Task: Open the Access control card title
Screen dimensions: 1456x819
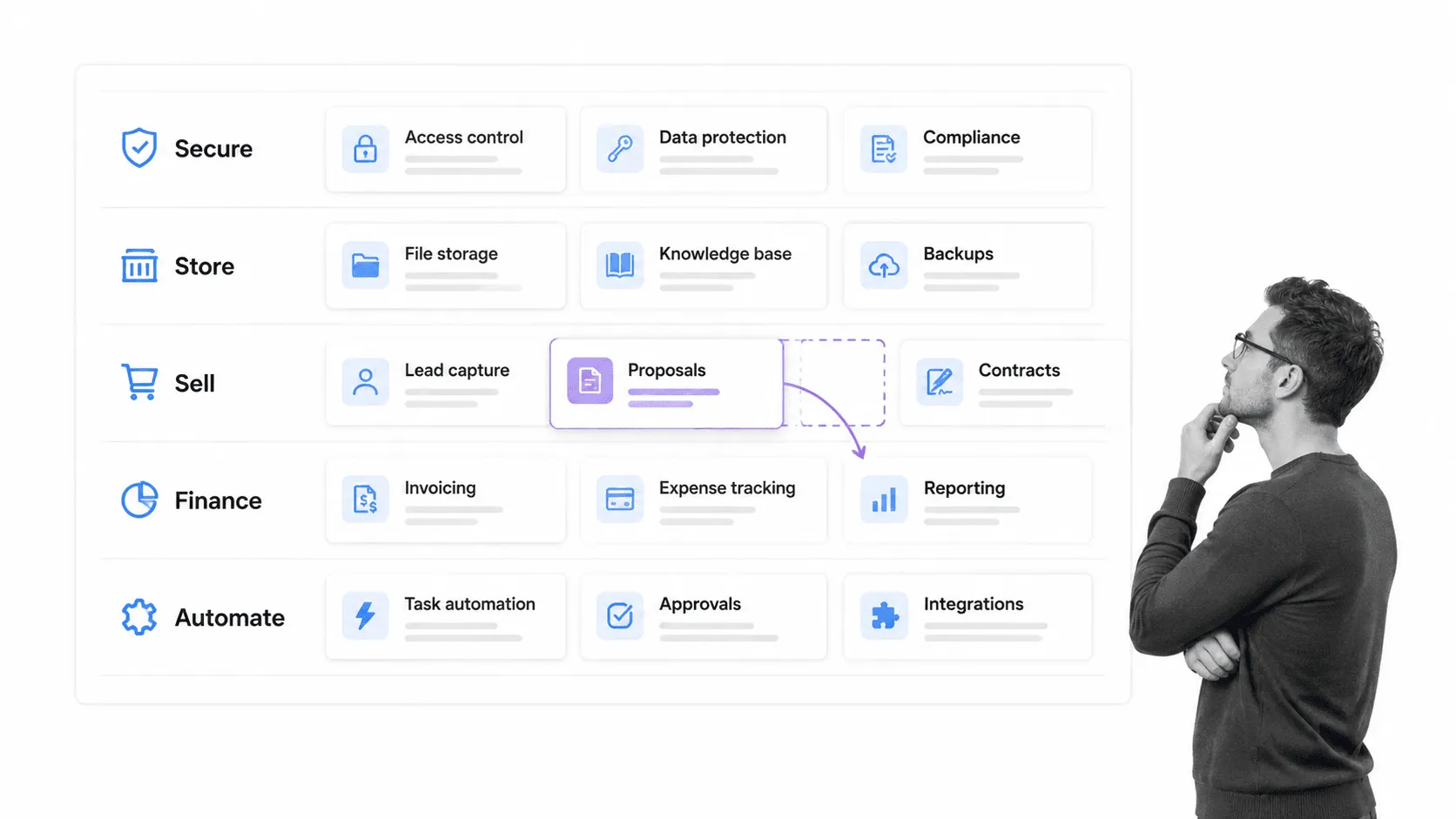Action: click(x=464, y=138)
